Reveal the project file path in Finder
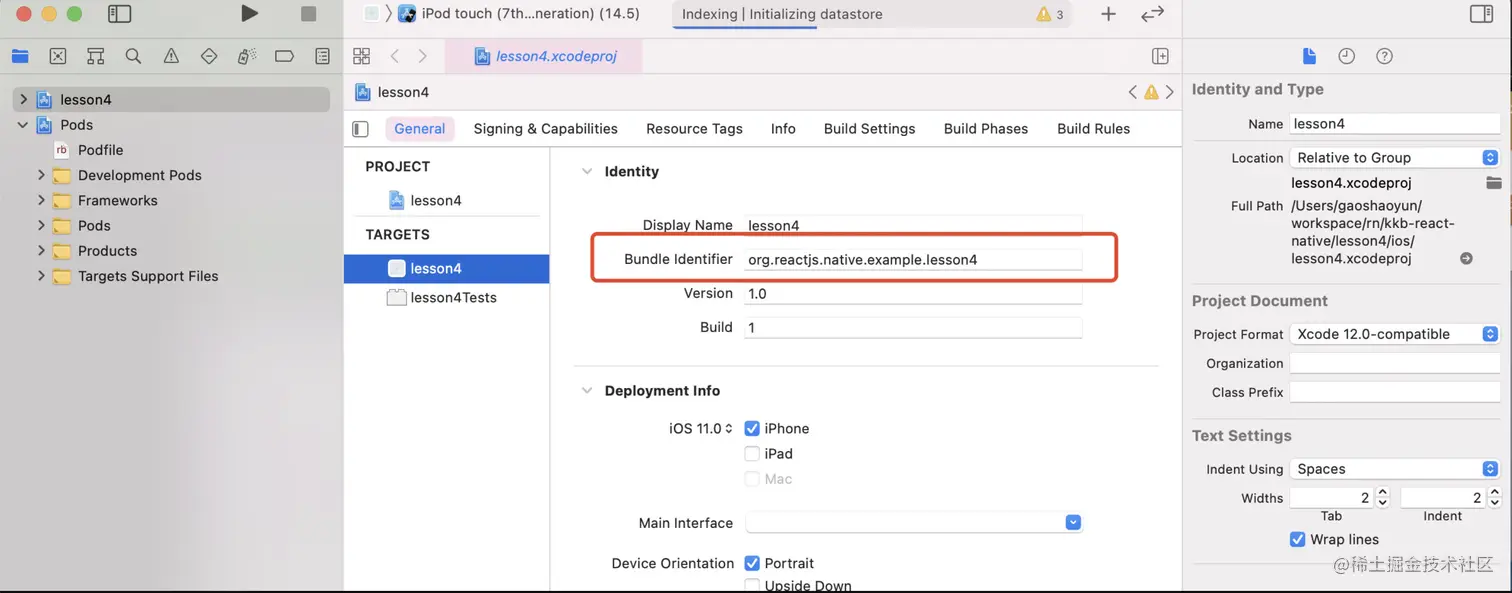 coord(1466,258)
